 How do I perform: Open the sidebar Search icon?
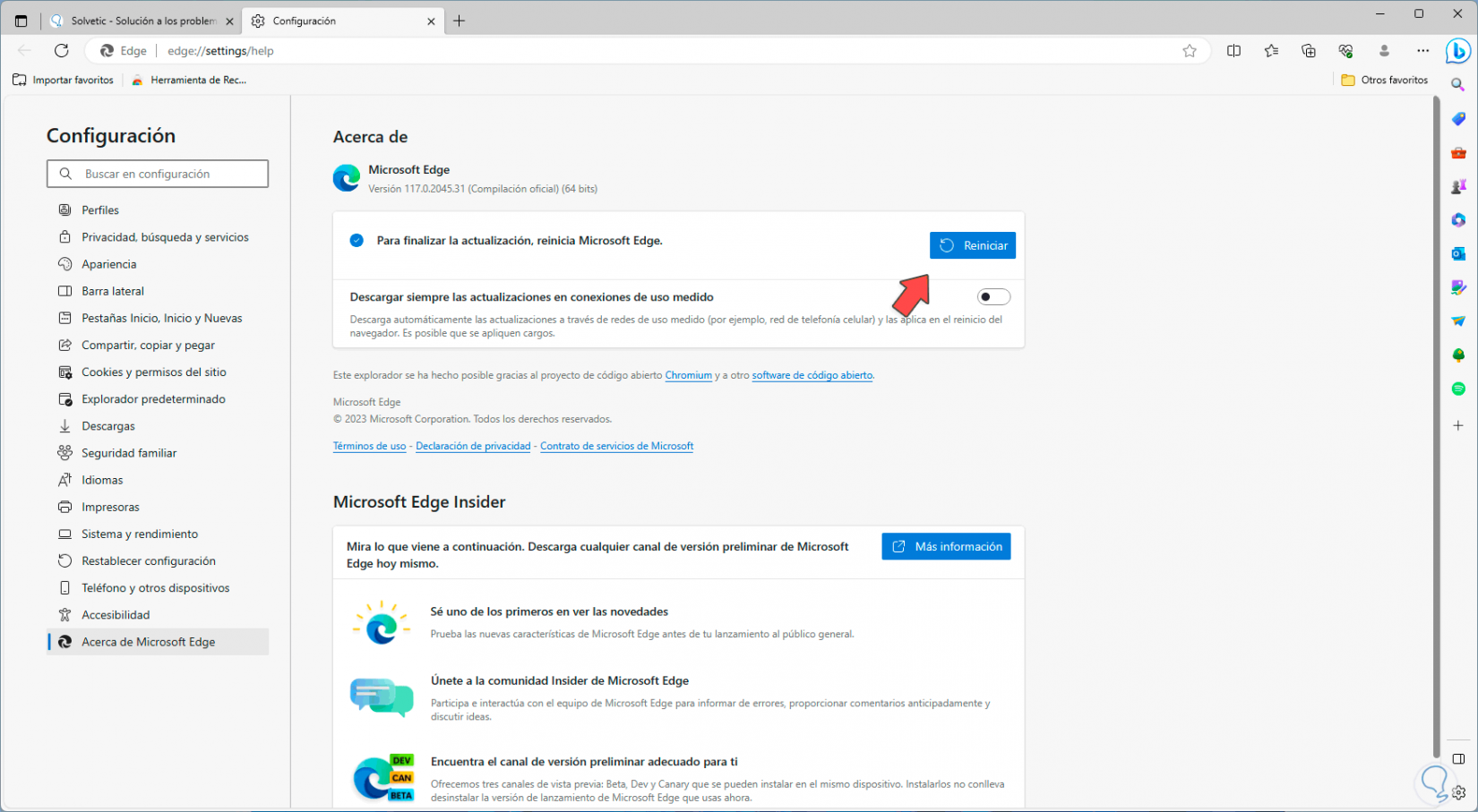point(1458,85)
